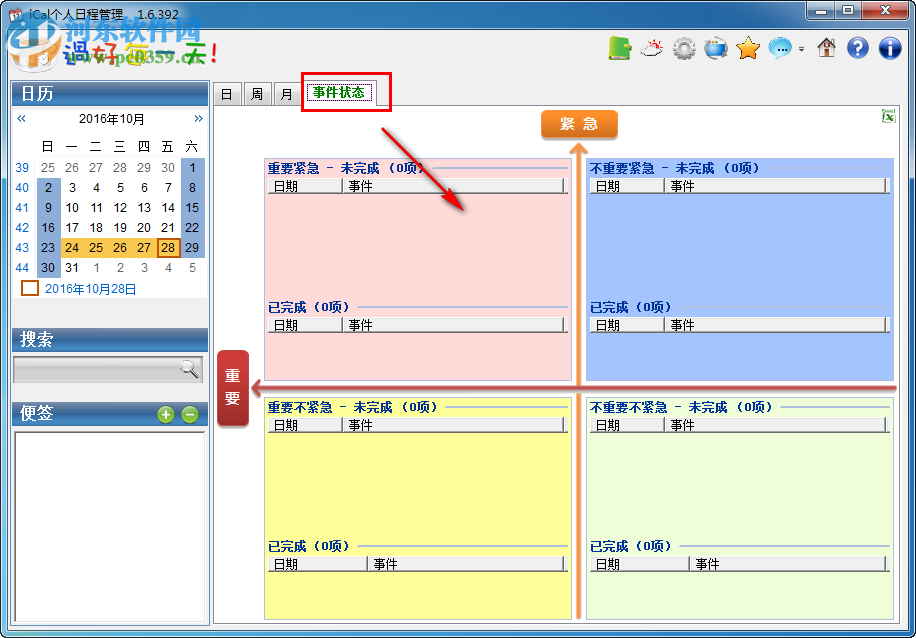
Task: Select week number 43 in calendar
Action: coord(22,248)
